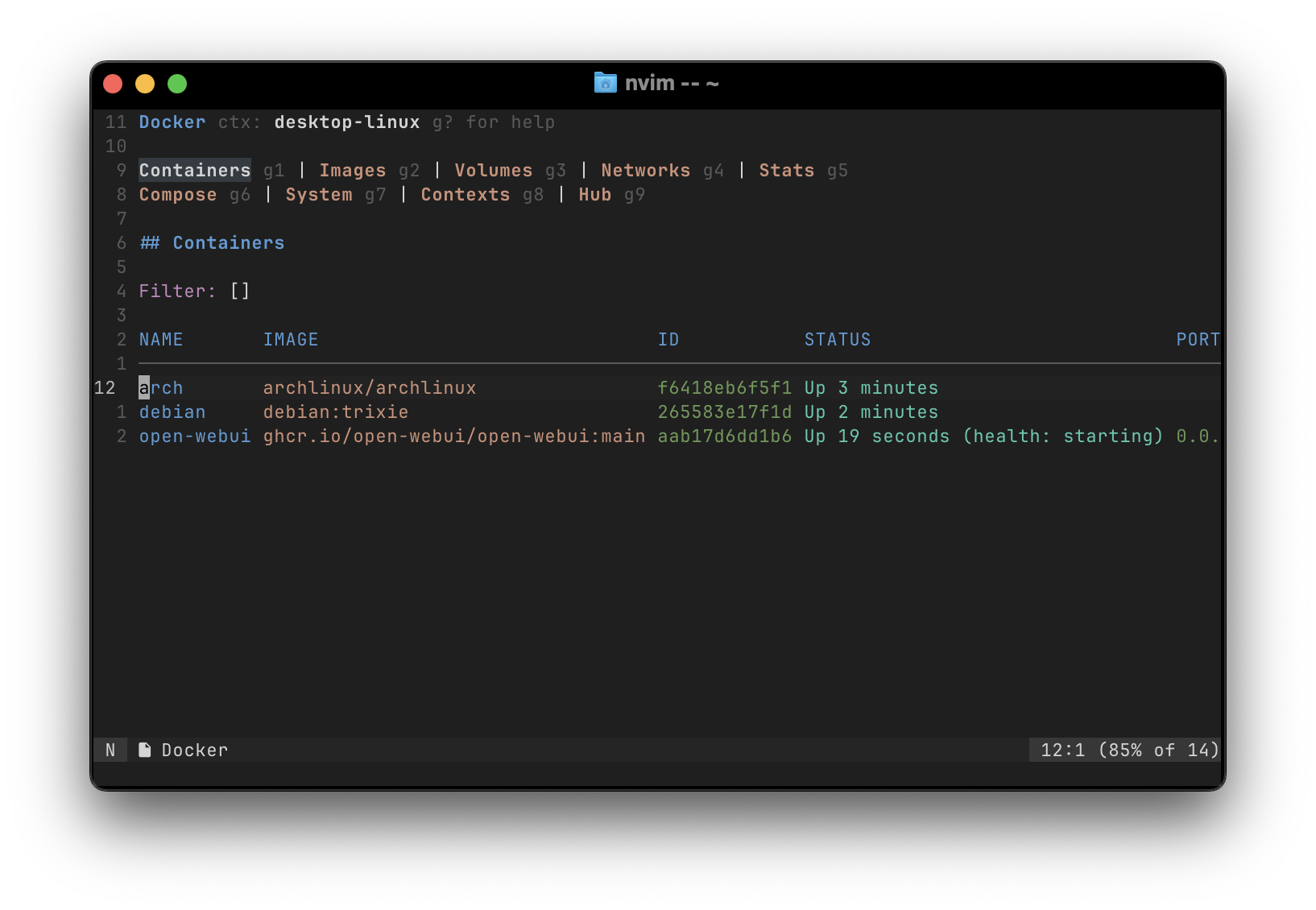Viewport: 1316px width, 910px height.
Task: Click the ID column header
Action: [x=668, y=339]
